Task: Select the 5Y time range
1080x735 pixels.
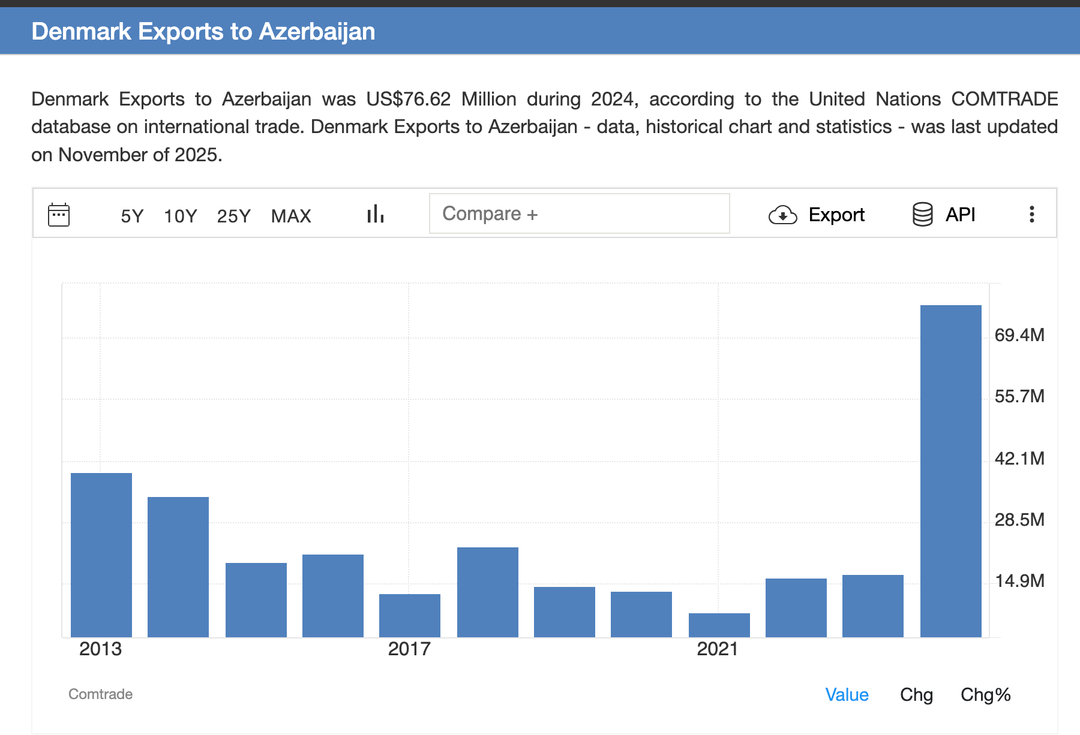Action: point(132,216)
